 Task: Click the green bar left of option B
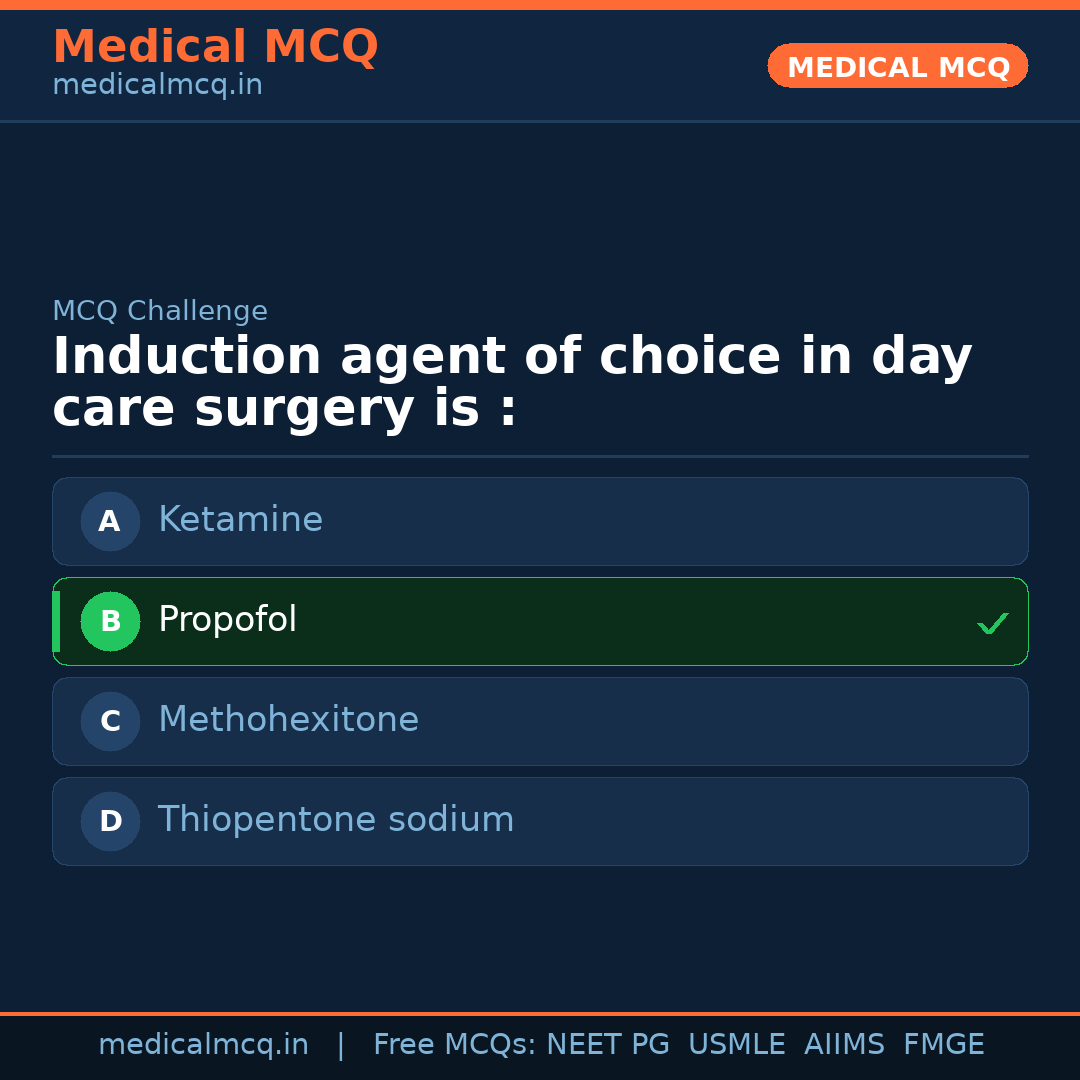point(56,621)
